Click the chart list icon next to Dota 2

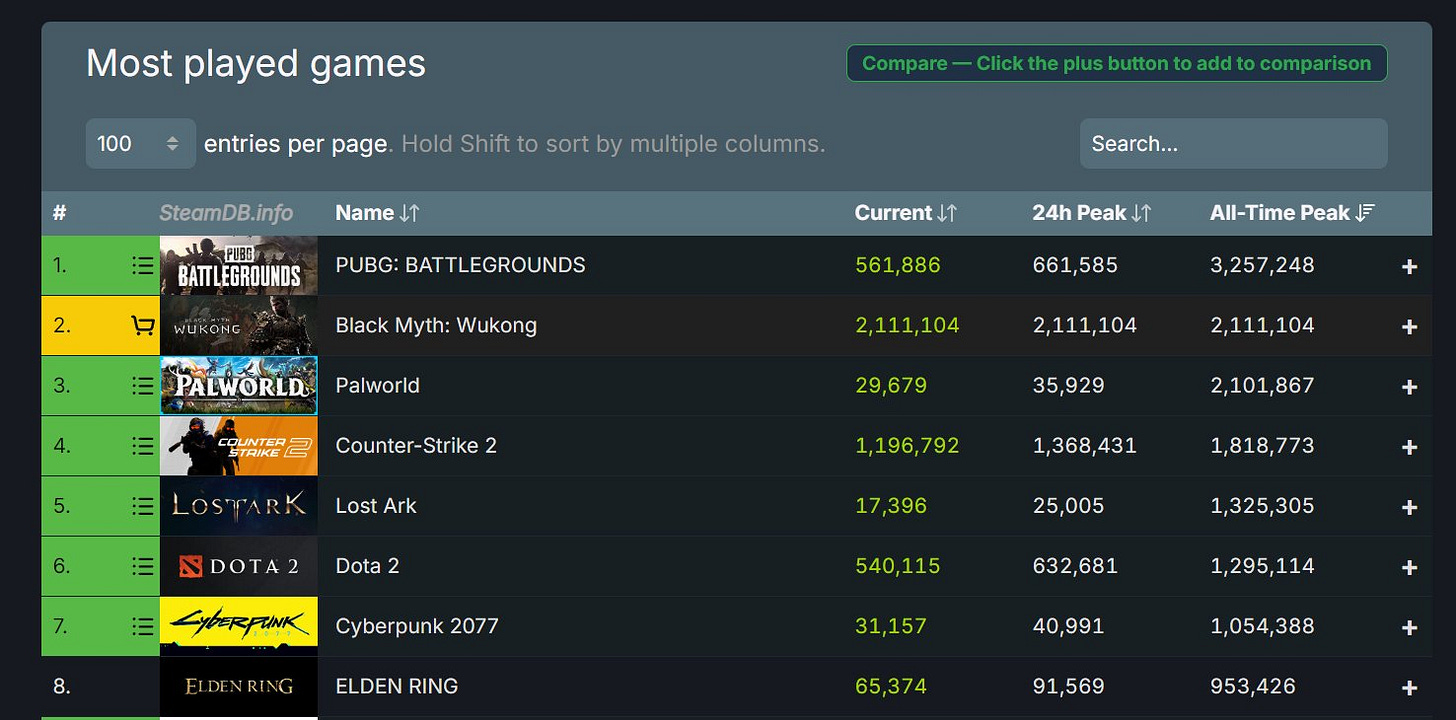142,565
